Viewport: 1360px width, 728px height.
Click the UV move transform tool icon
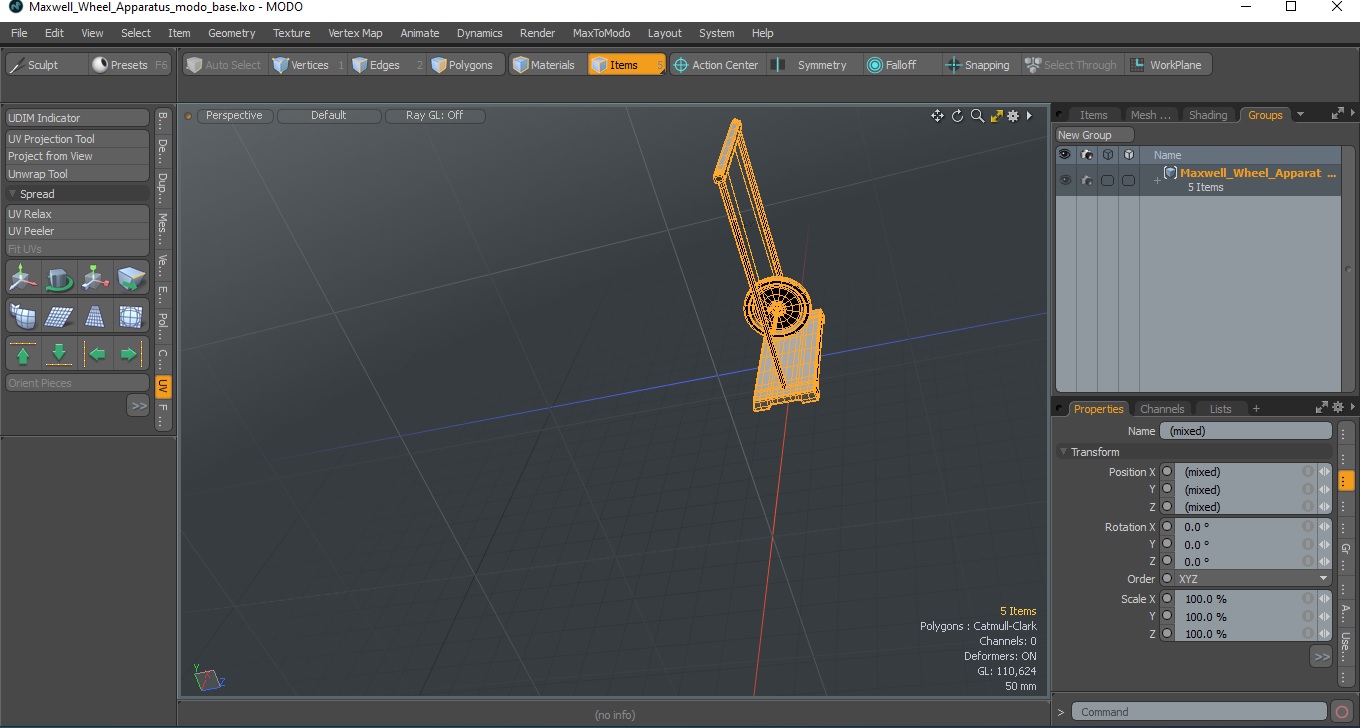tap(22, 278)
